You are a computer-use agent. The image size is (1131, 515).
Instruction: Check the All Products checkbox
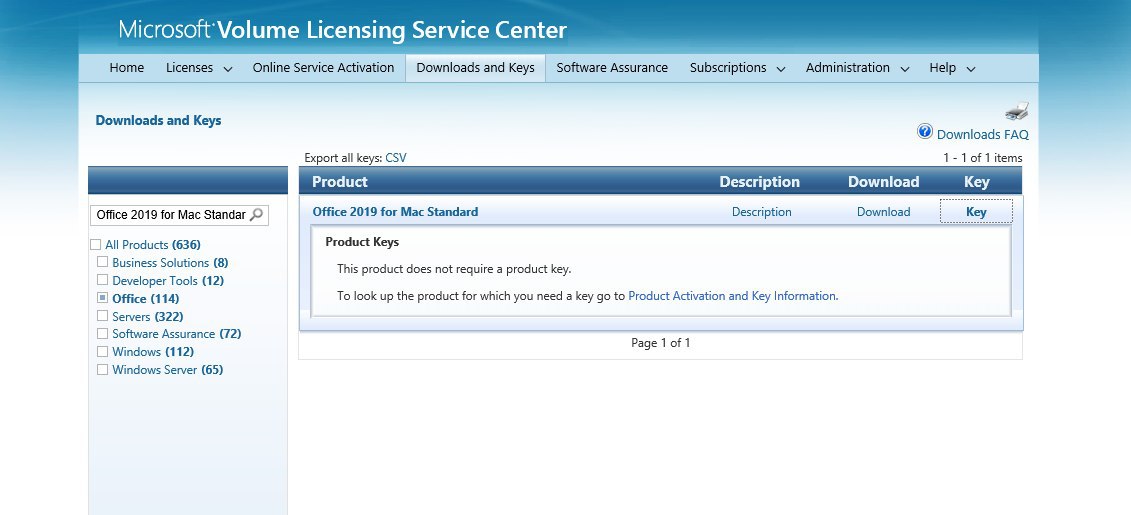point(95,245)
